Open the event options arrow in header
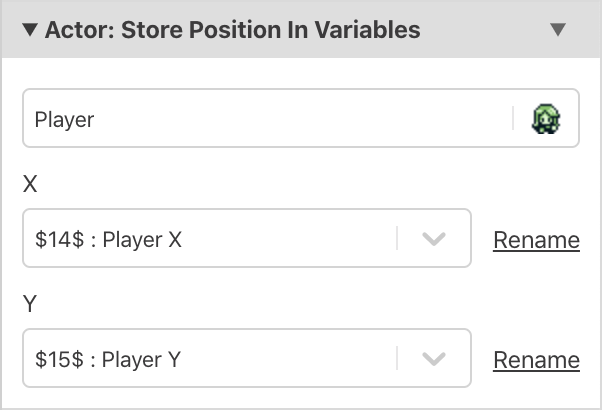 (x=558, y=30)
